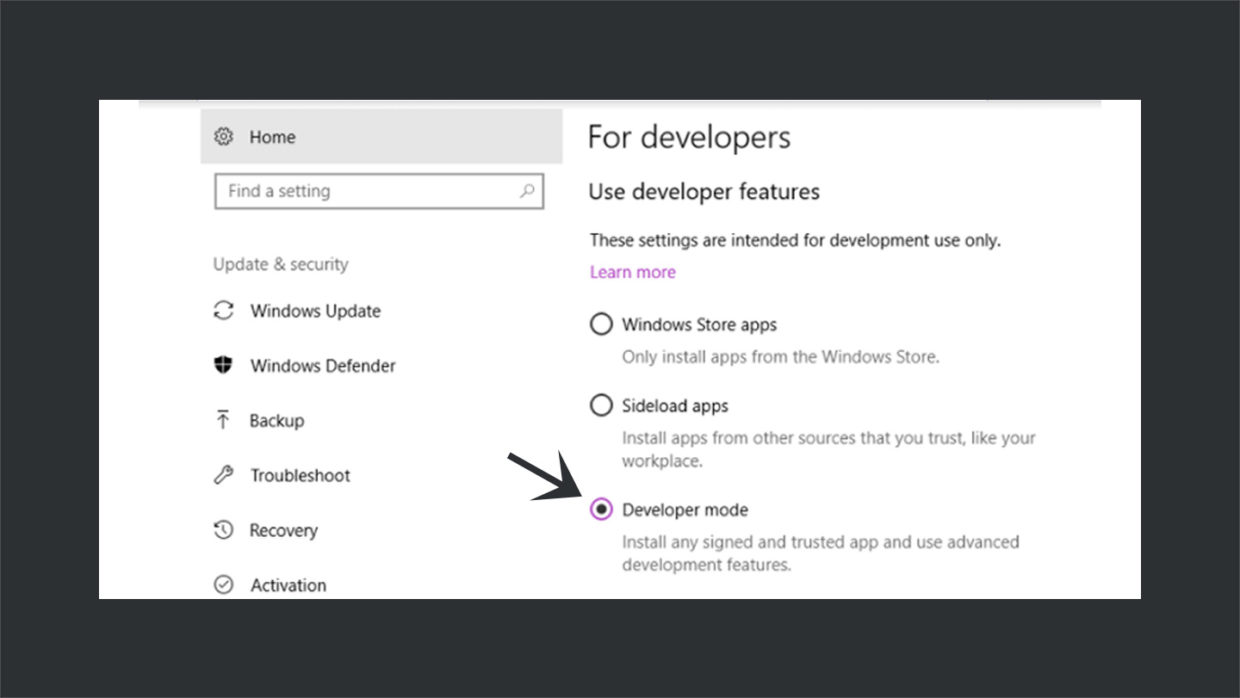The image size is (1240, 698).
Task: Open the Learn more link
Action: pyautogui.click(x=632, y=272)
